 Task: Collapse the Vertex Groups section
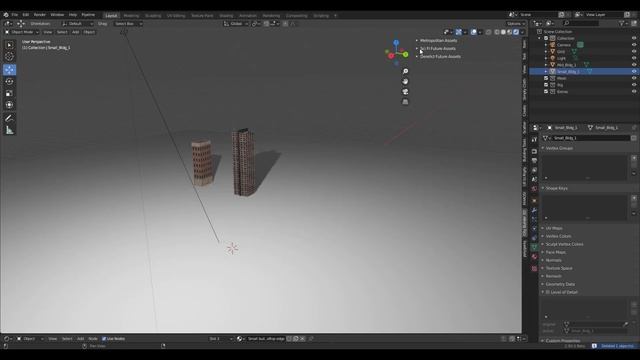click(x=559, y=148)
